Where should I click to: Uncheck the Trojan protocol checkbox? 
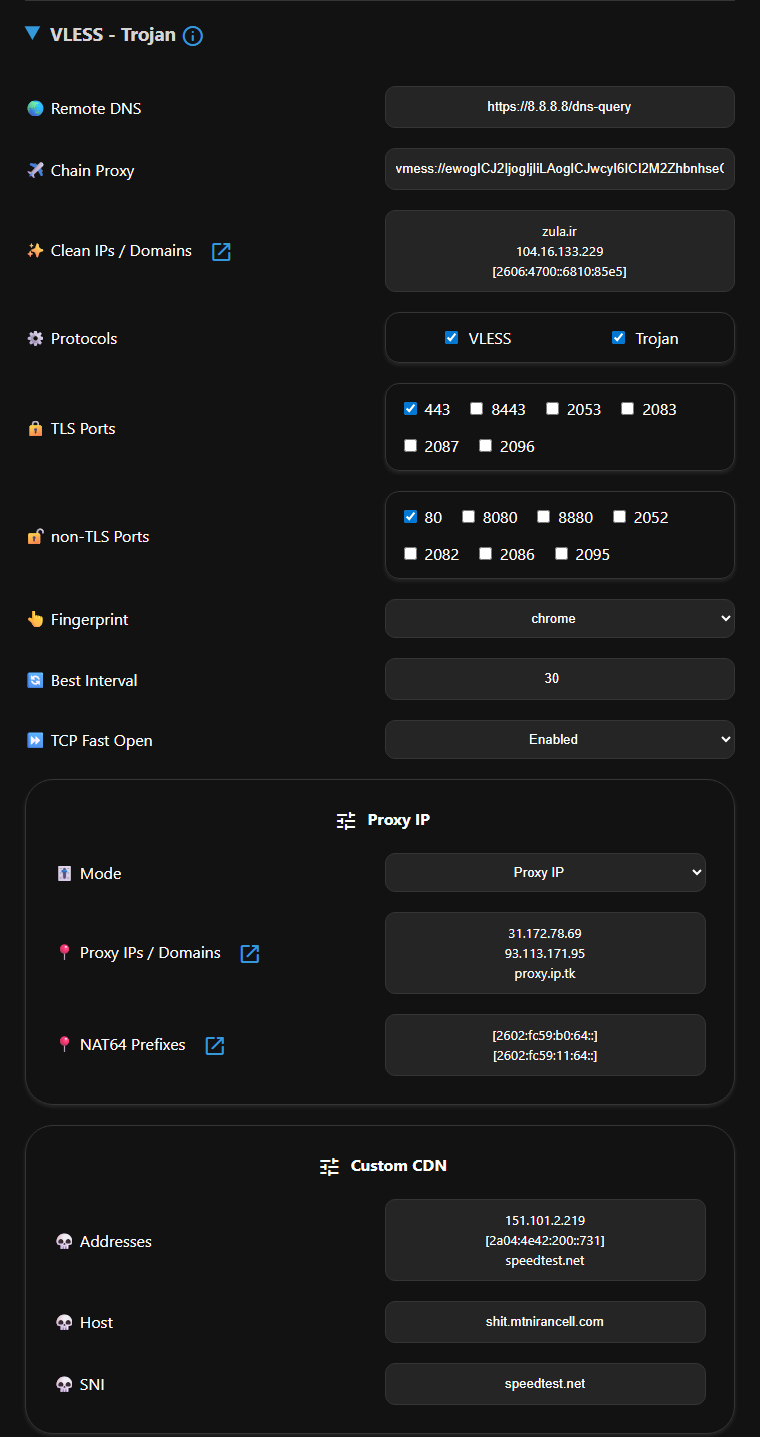(x=618, y=337)
